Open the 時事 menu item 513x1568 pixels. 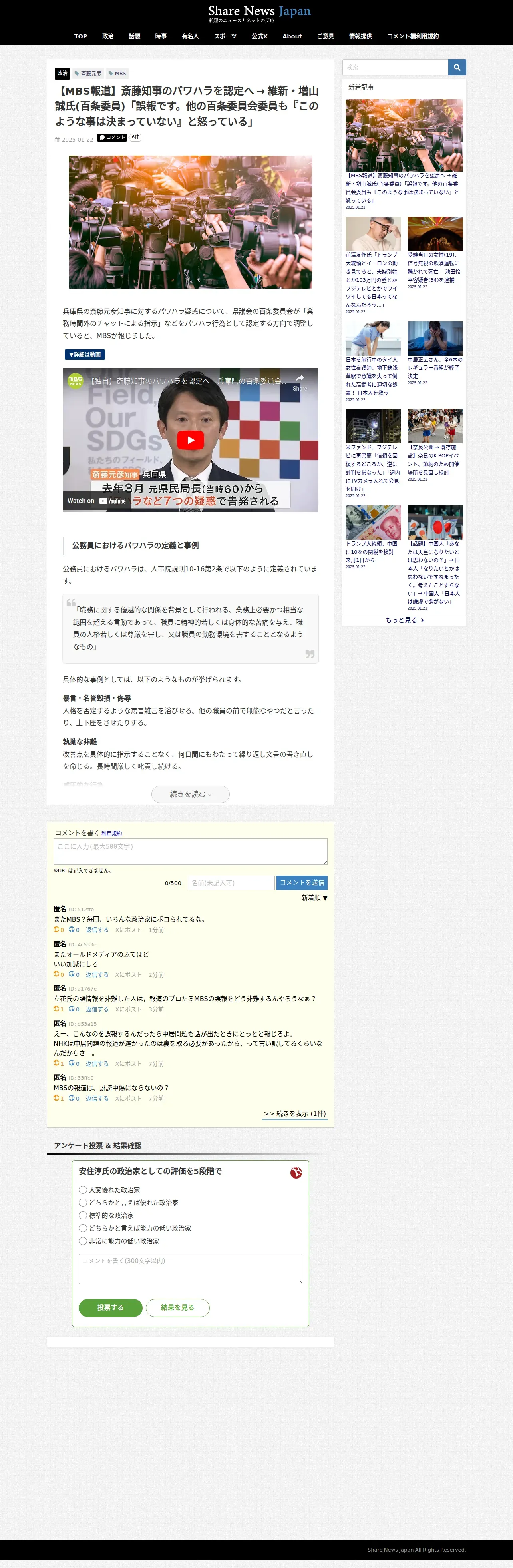(x=161, y=36)
